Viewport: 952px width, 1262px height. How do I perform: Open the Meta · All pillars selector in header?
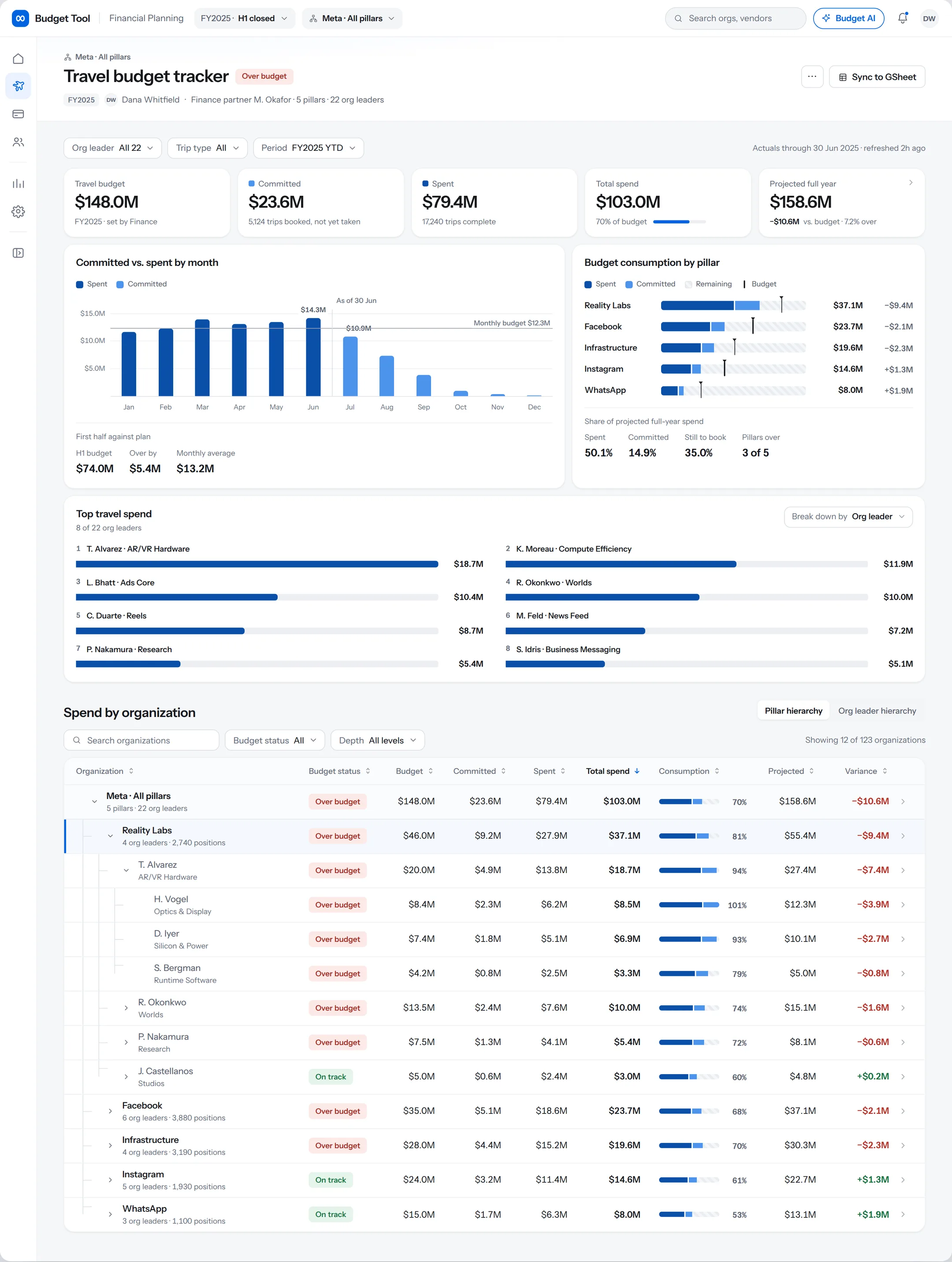(x=352, y=18)
